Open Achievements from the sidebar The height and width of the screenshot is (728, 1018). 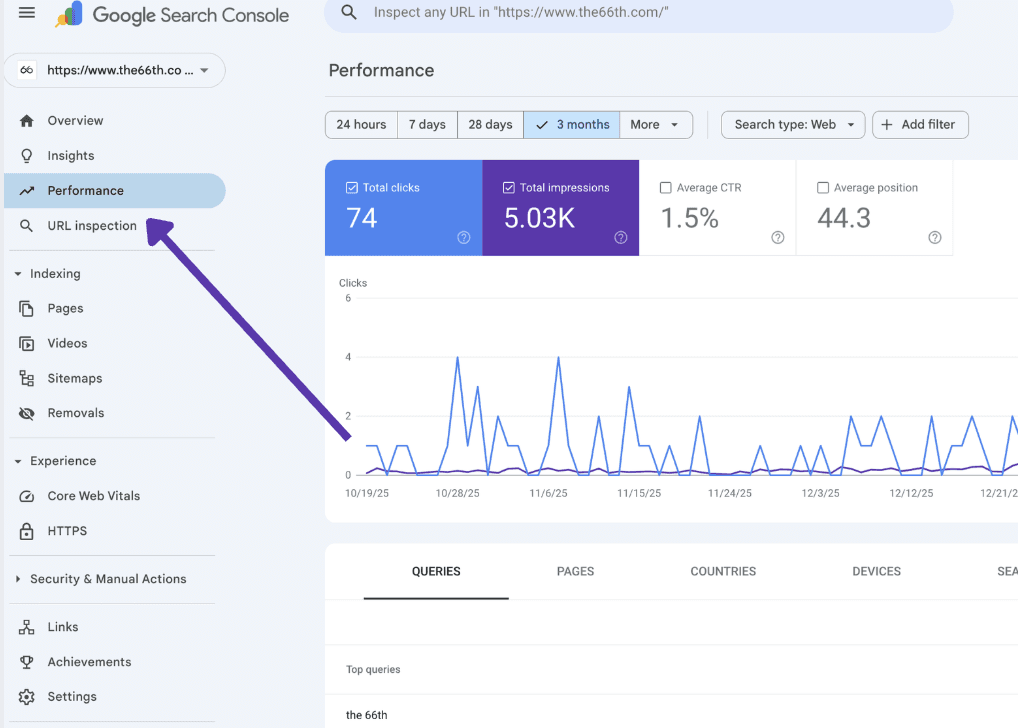click(x=115, y=662)
